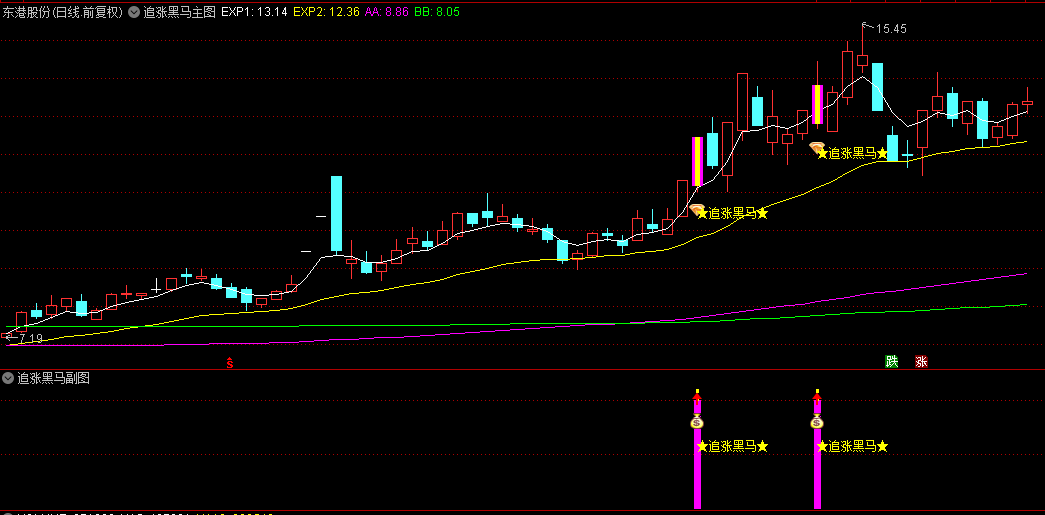
Task: Click the 7.19 low price label
Action: coord(31,338)
